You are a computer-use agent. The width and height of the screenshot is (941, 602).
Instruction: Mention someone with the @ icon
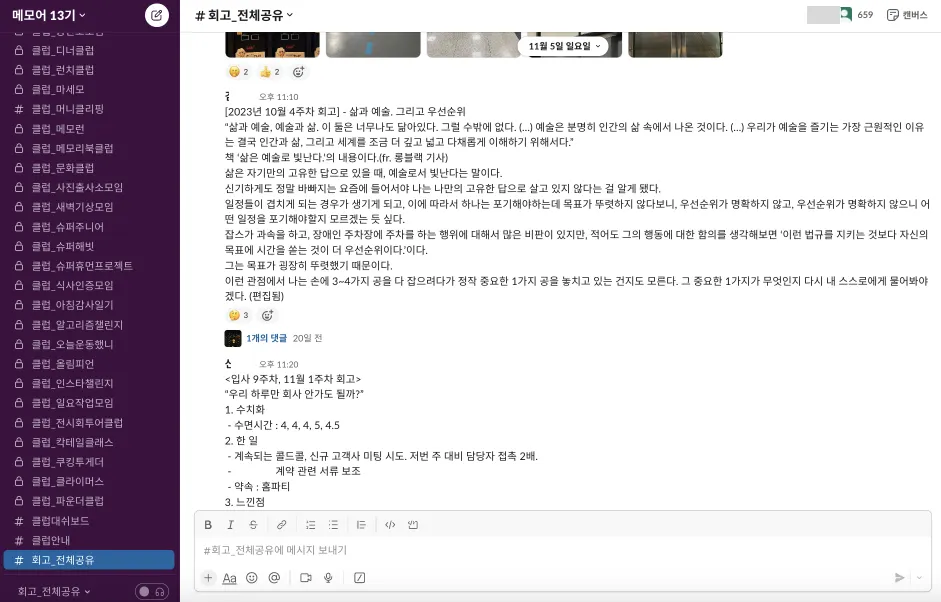click(274, 577)
